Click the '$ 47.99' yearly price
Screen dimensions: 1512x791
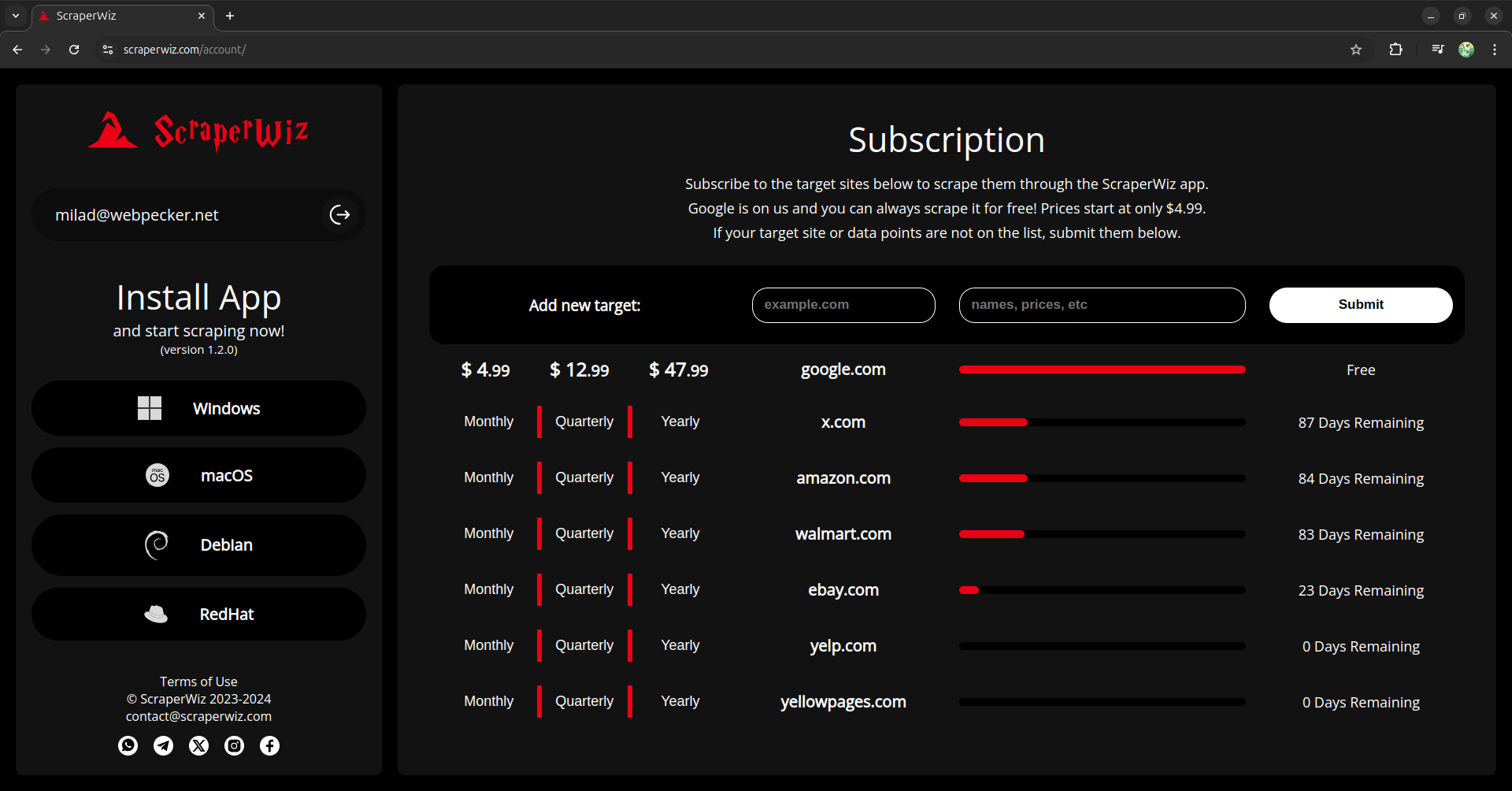coord(679,370)
